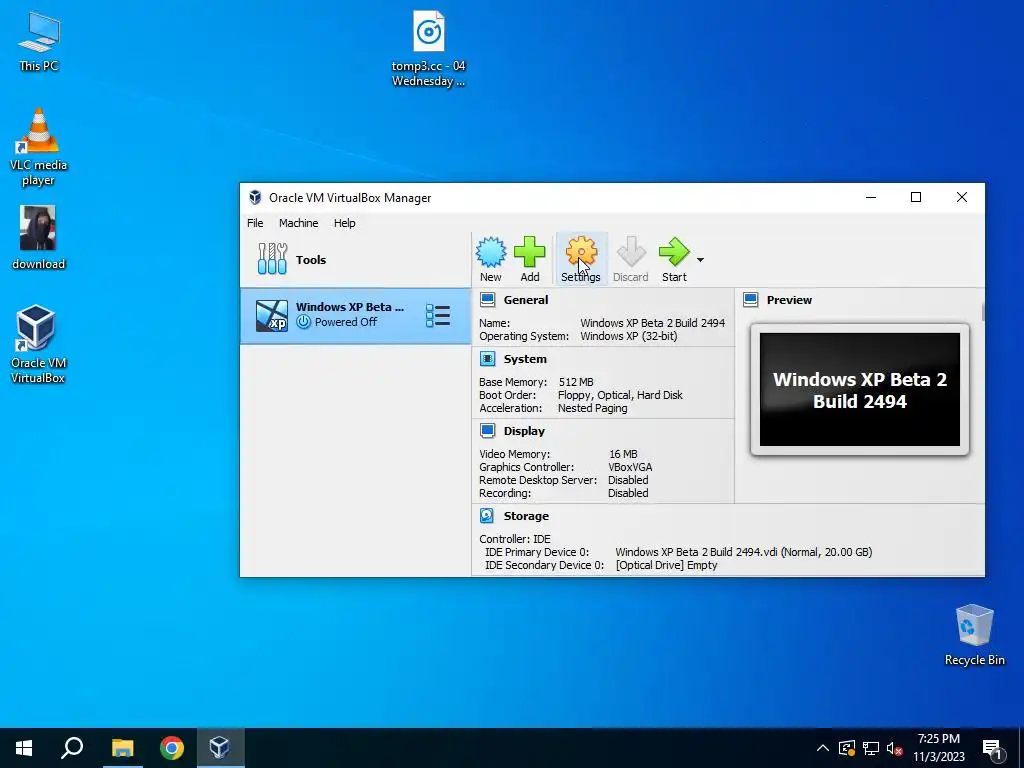Open File Explorer from taskbar
This screenshot has width=1024, height=768.
click(122, 748)
